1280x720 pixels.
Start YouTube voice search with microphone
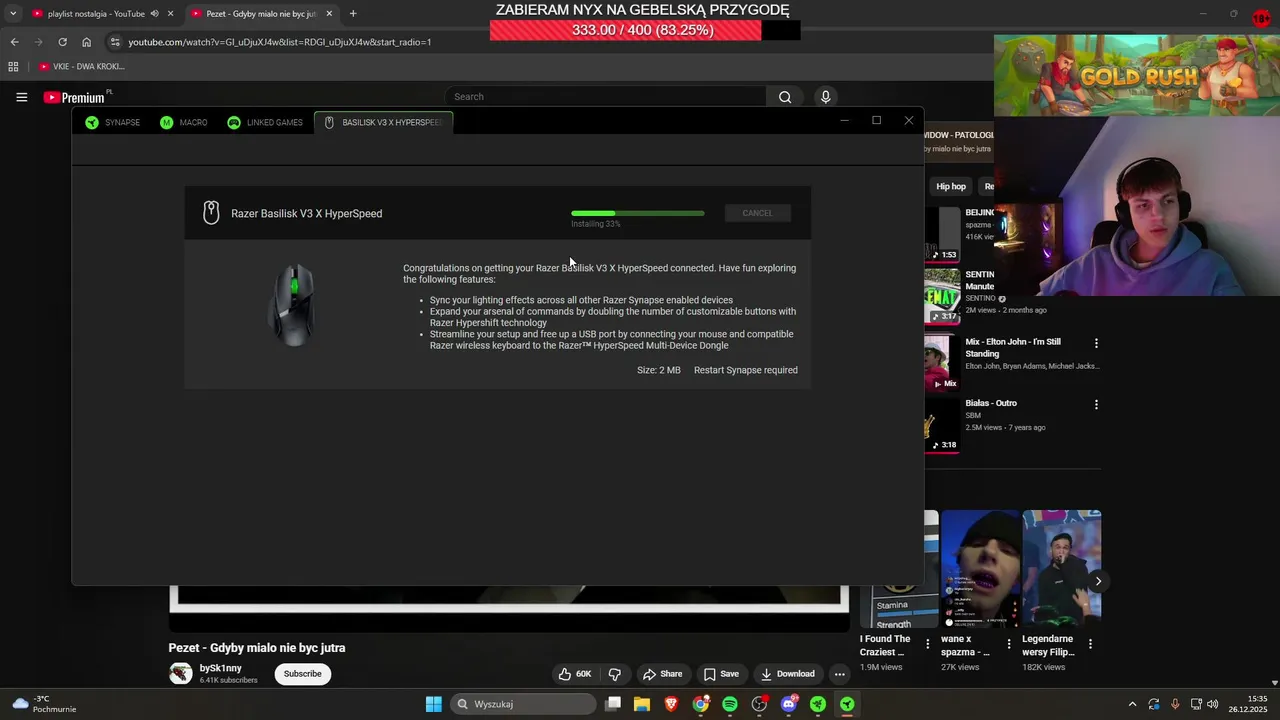pyautogui.click(x=825, y=97)
